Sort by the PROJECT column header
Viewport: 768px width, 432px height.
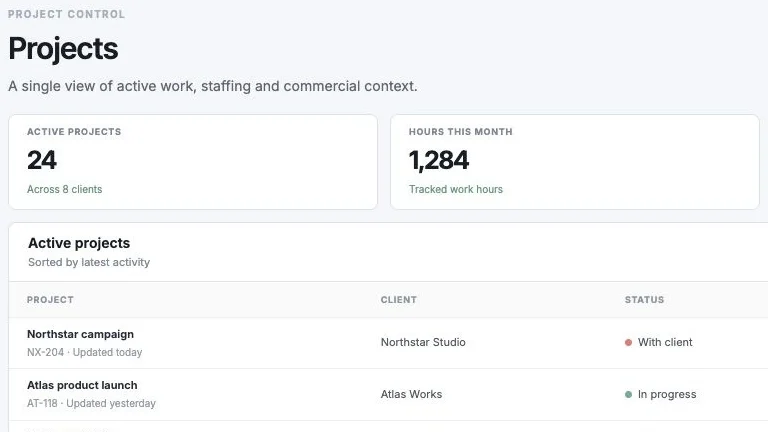[50, 300]
